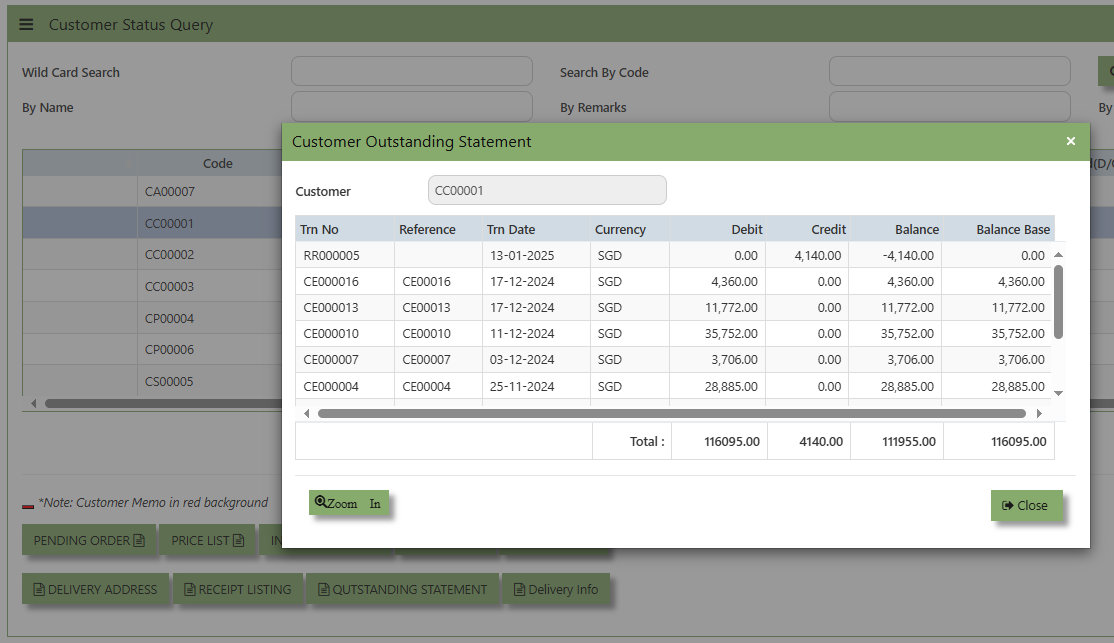Close the Customer Outstanding Statement dialog
This screenshot has height=643, width=1114.
pos(1071,141)
